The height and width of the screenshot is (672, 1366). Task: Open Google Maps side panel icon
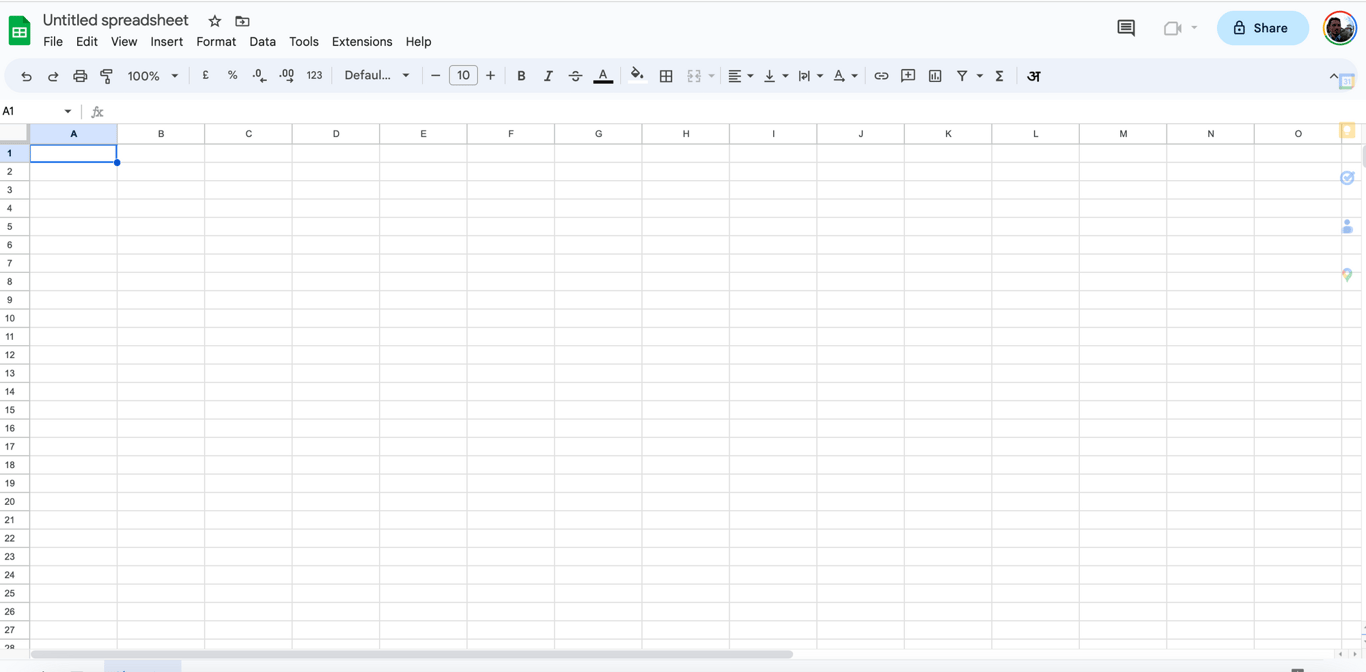(x=1347, y=275)
